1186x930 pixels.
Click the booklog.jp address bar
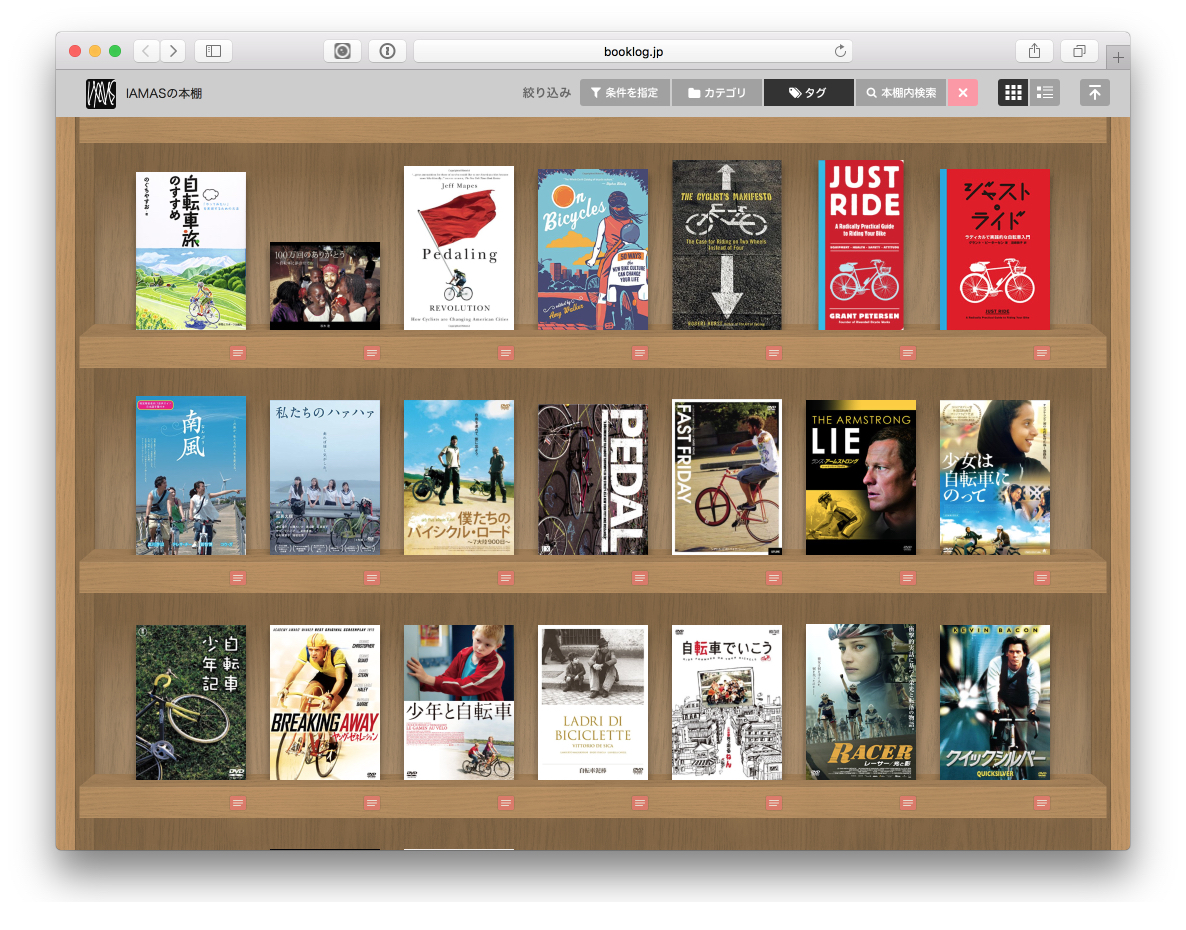pyautogui.click(x=632, y=51)
